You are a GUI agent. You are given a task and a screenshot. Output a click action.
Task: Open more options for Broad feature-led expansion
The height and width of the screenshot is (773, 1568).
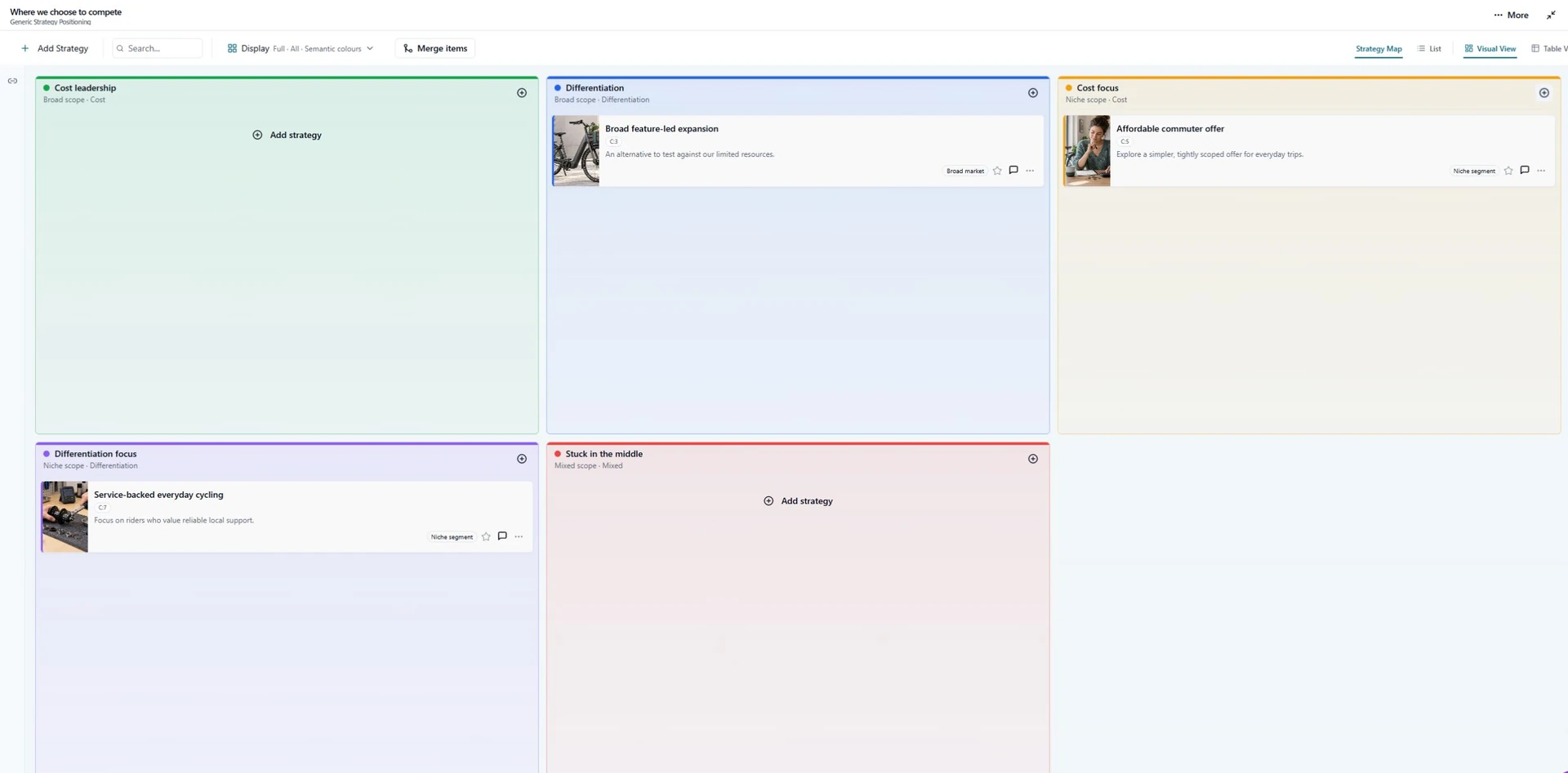click(1030, 171)
